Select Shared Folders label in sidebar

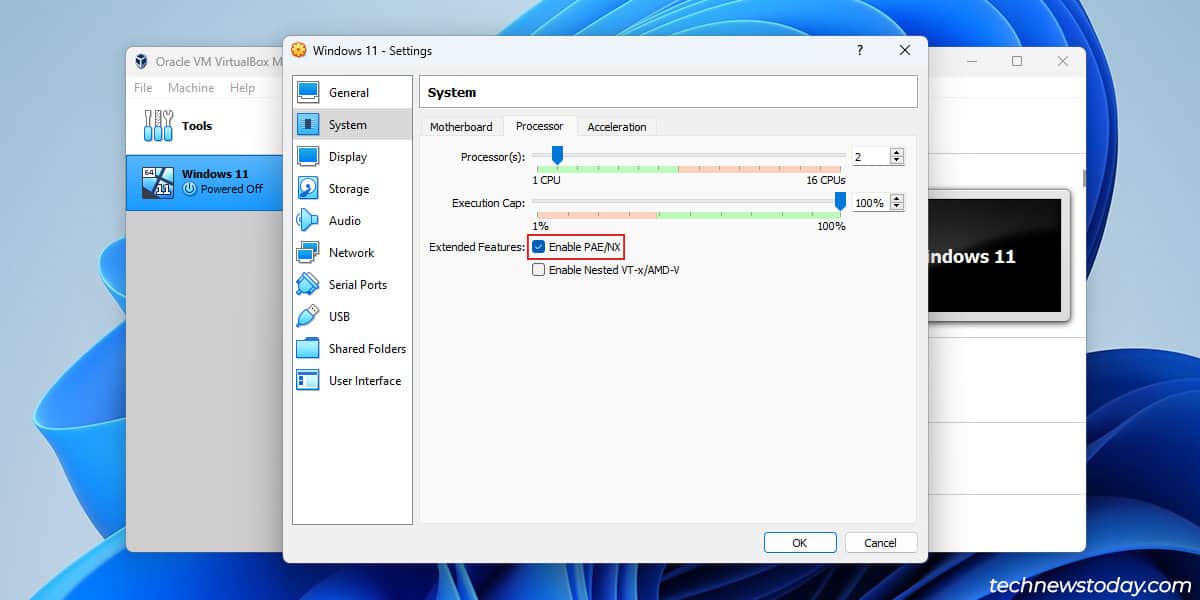pyautogui.click(x=367, y=349)
